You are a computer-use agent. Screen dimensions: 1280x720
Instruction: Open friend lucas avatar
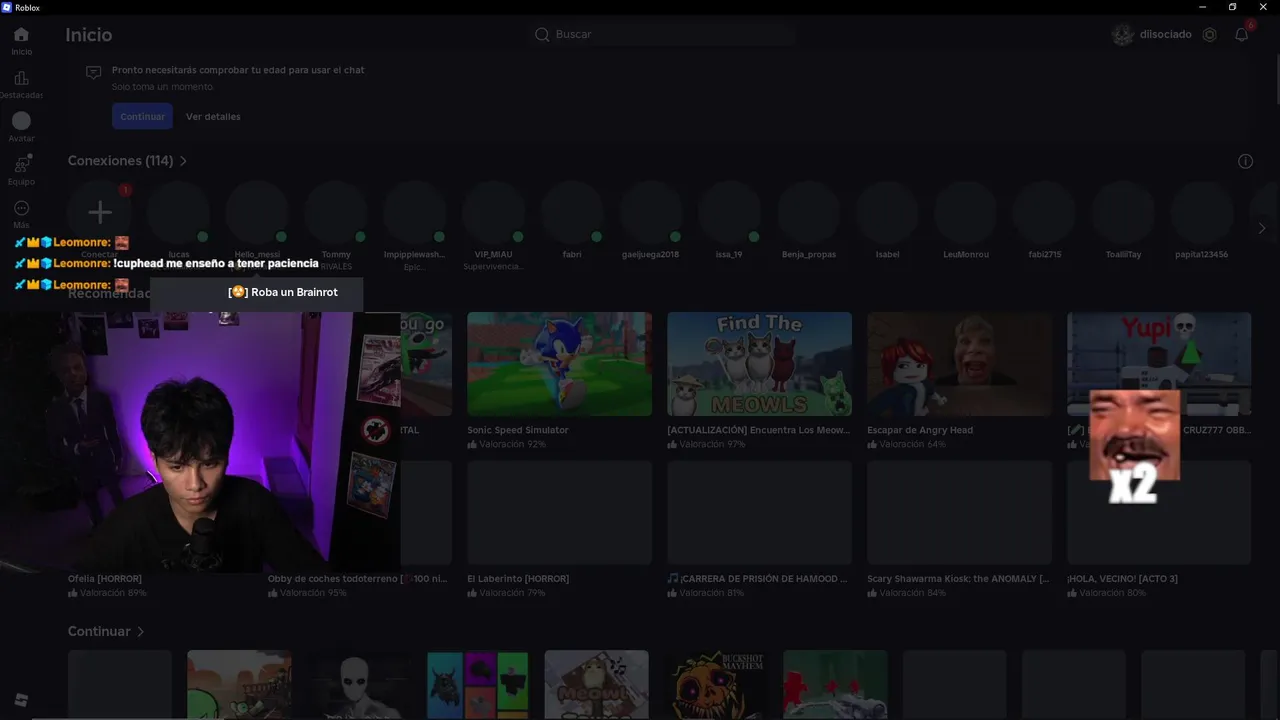178,212
